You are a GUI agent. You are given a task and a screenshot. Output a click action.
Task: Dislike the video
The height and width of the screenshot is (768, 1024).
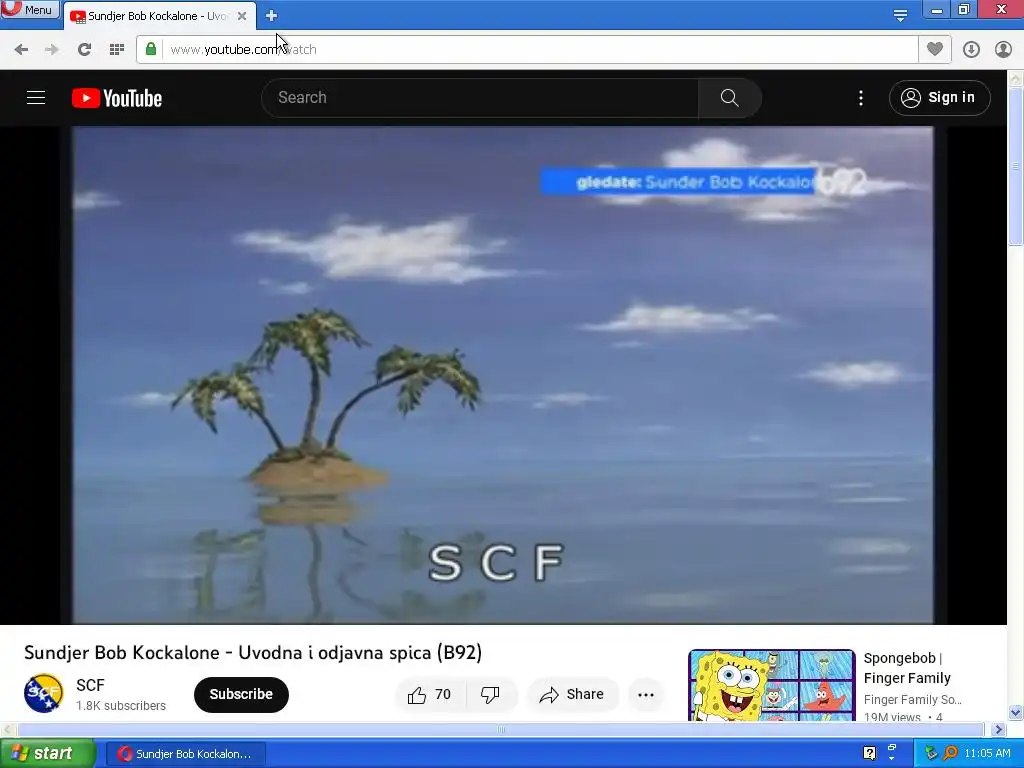pos(491,694)
